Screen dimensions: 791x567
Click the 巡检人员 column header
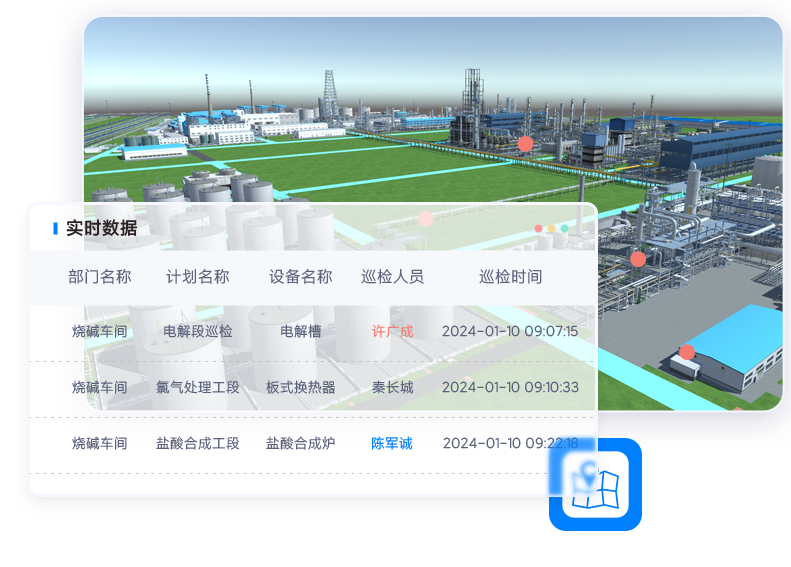click(392, 277)
